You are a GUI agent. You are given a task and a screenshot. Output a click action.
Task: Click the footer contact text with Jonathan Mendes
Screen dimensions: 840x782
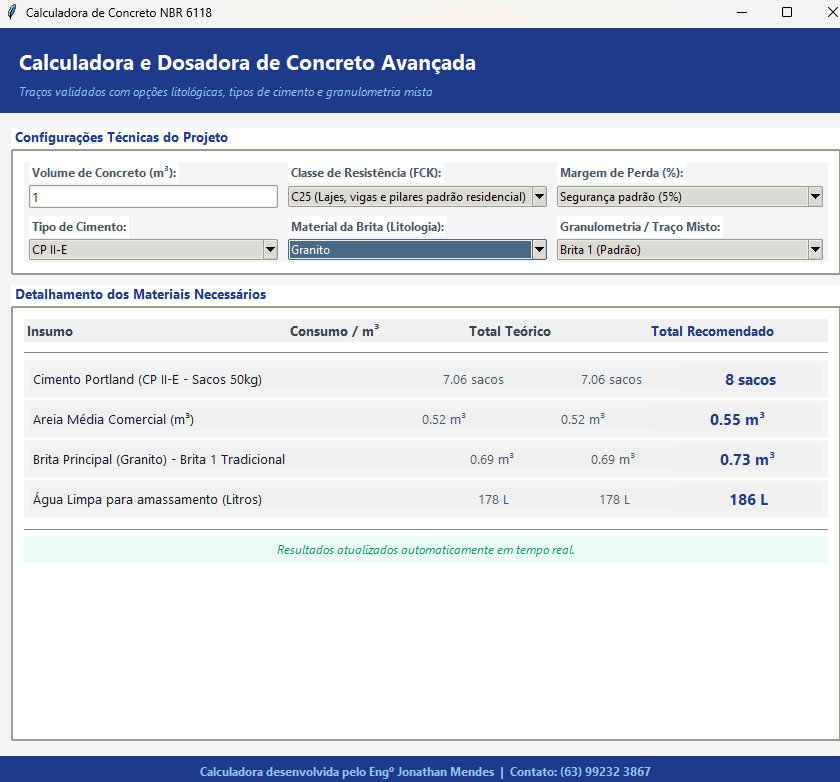(425, 772)
